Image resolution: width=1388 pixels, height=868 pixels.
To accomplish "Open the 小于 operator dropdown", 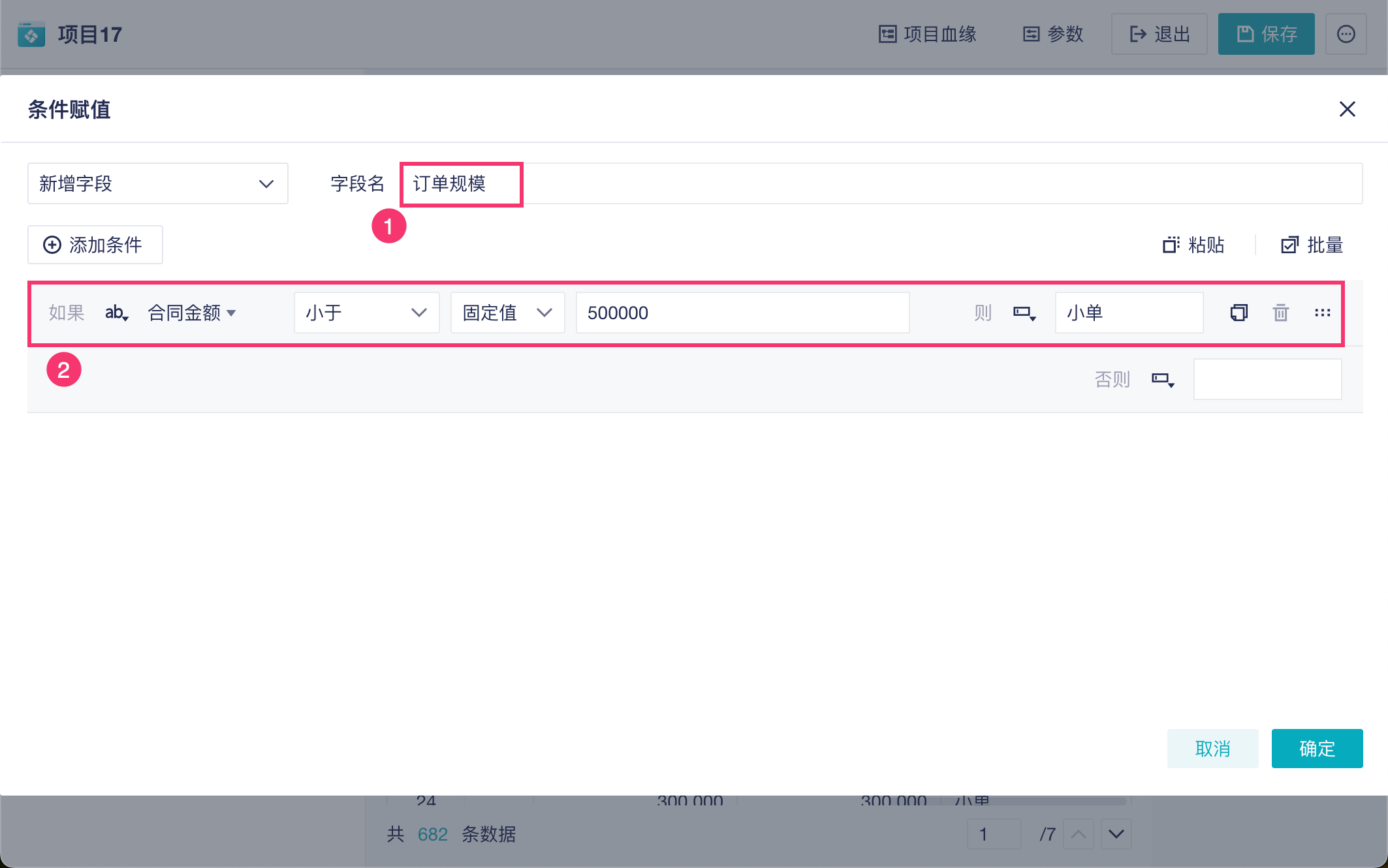I will tap(366, 313).
